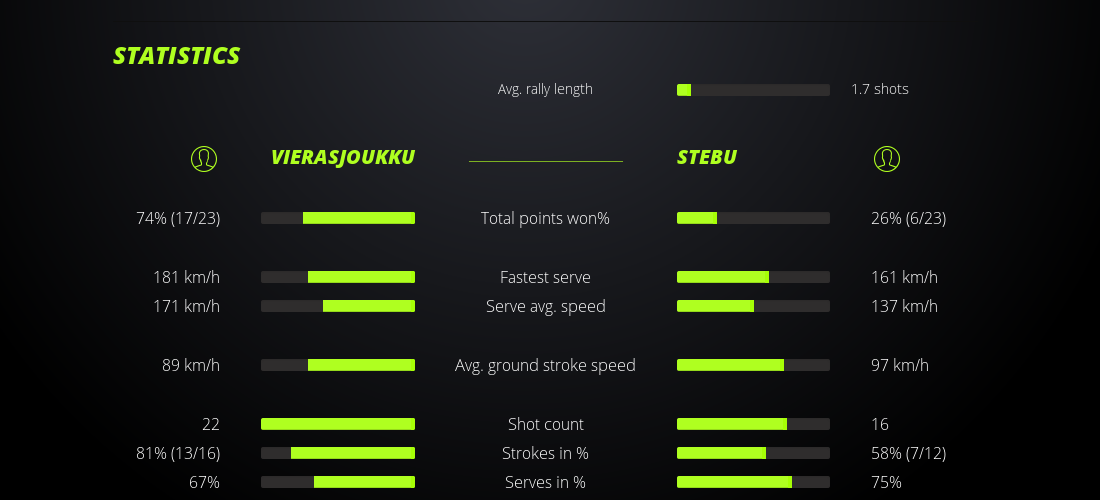Click the Total points won% label

click(545, 218)
